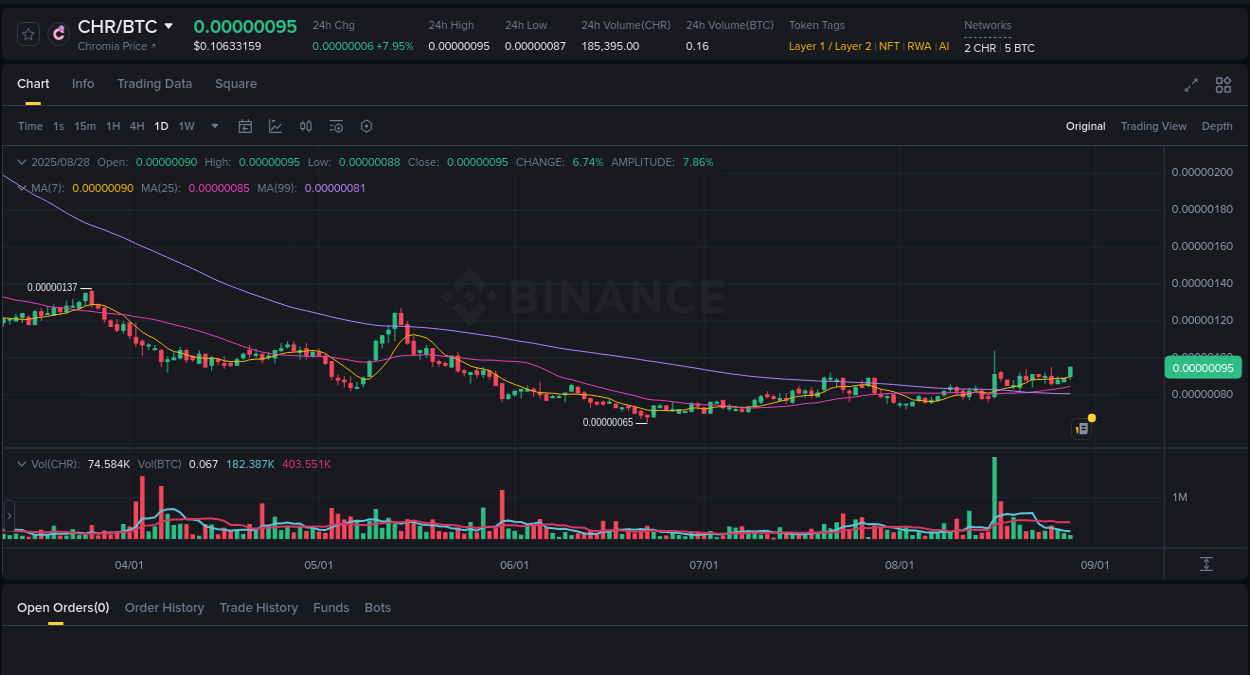Select the 1W timeframe option
Image resolution: width=1250 pixels, height=675 pixels.
tap(186, 126)
